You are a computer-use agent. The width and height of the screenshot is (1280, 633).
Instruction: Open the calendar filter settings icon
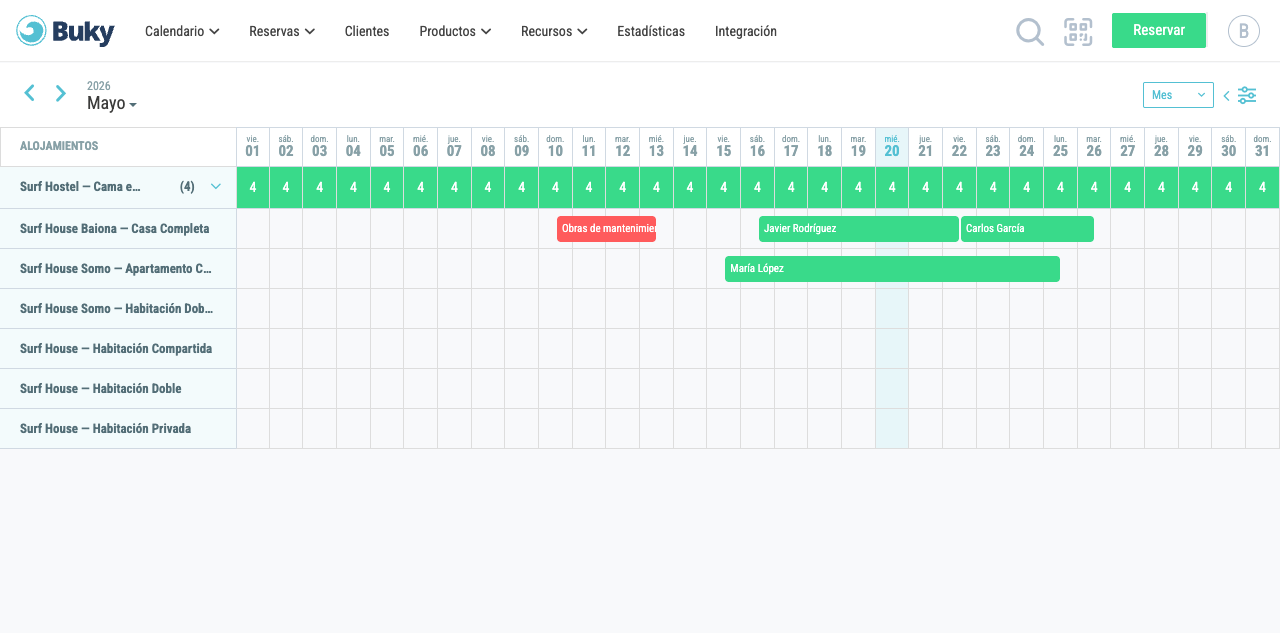pos(1247,95)
